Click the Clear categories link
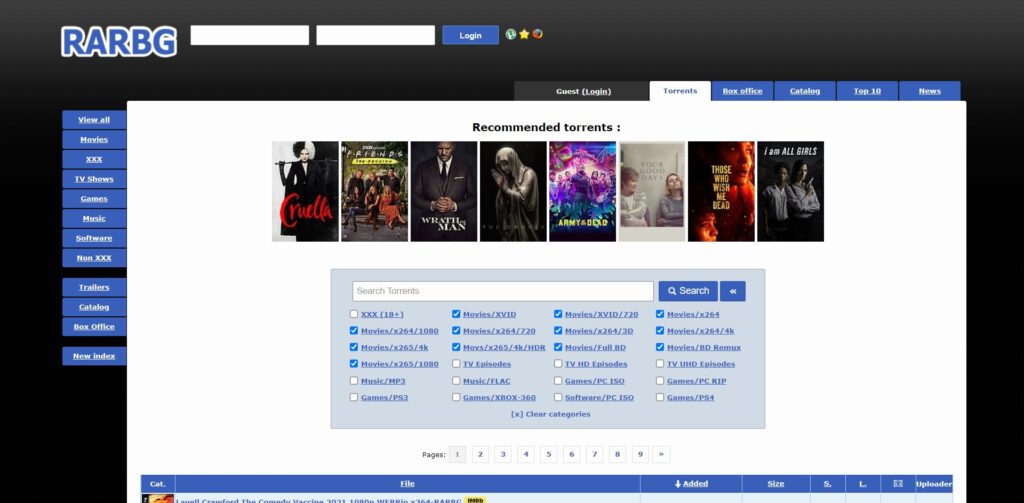Screen dimensions: 1024x503 pyautogui.click(x=551, y=414)
